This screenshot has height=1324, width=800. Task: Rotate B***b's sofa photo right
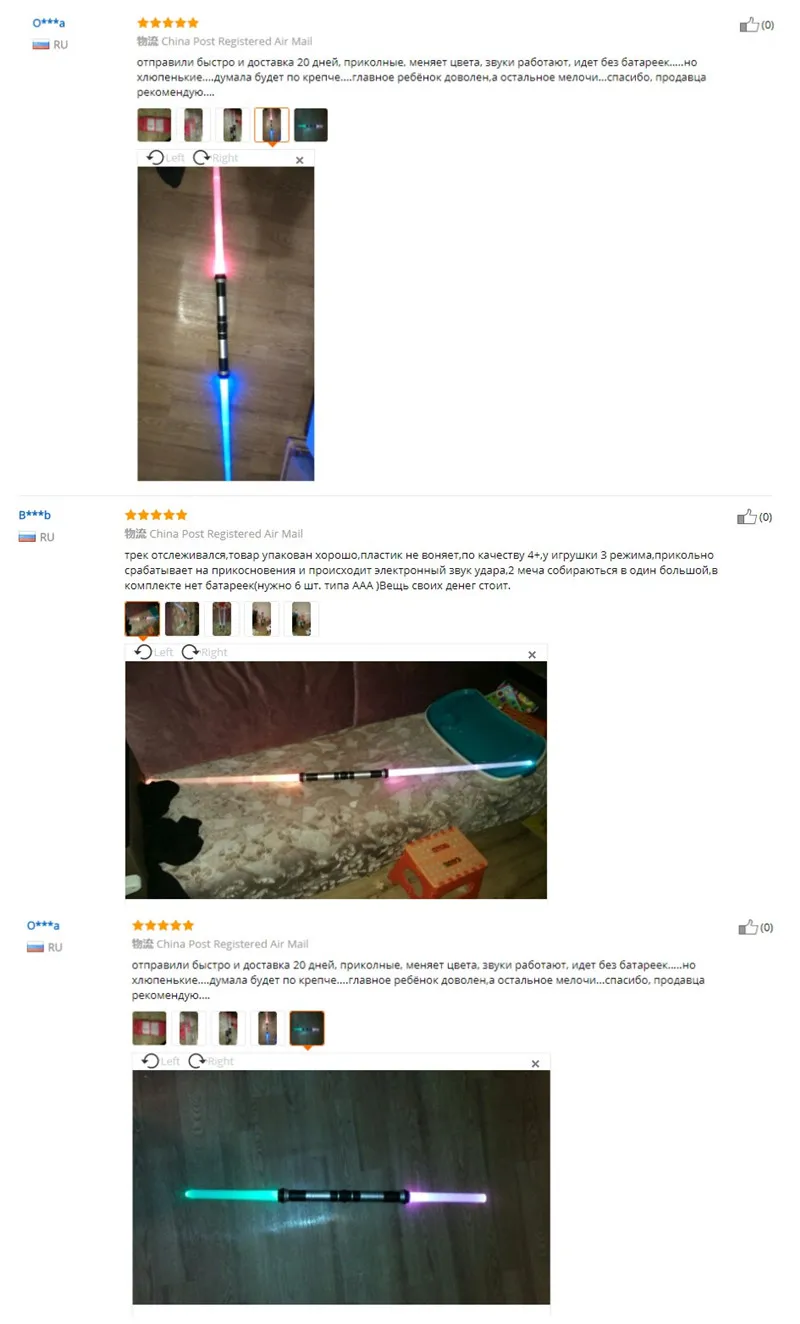point(204,652)
